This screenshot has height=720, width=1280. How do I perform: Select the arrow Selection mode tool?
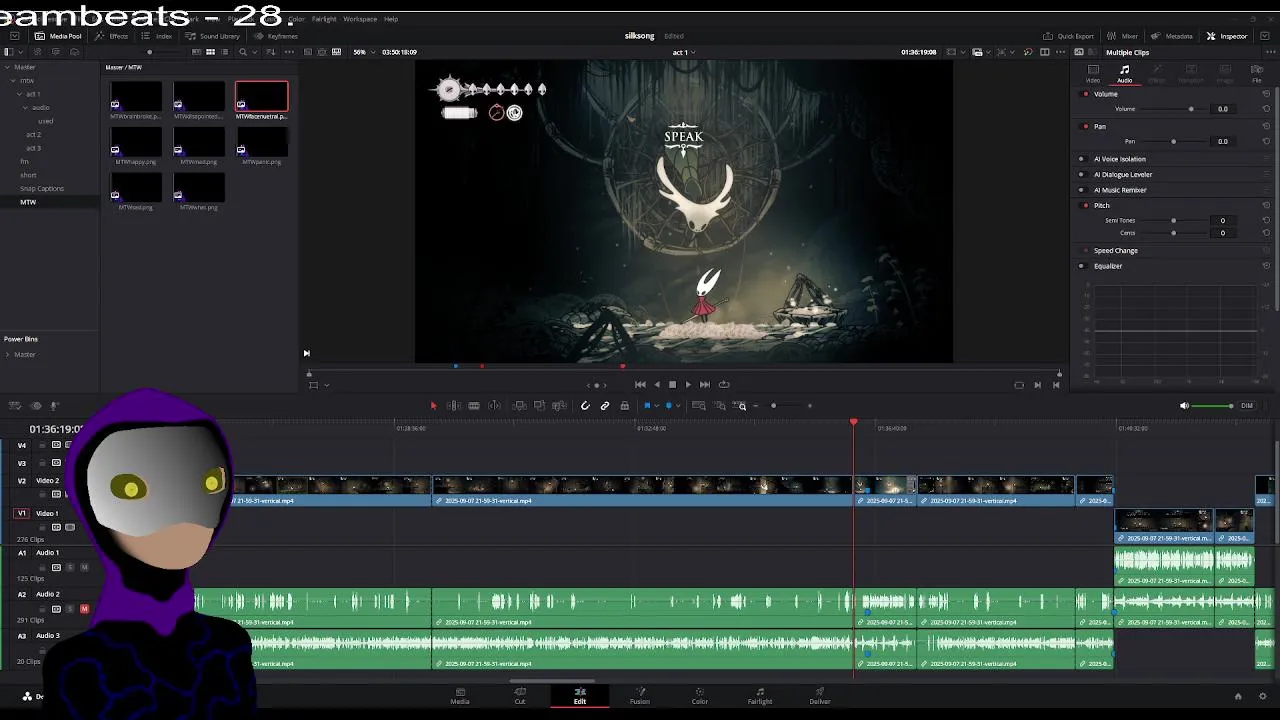[433, 406]
